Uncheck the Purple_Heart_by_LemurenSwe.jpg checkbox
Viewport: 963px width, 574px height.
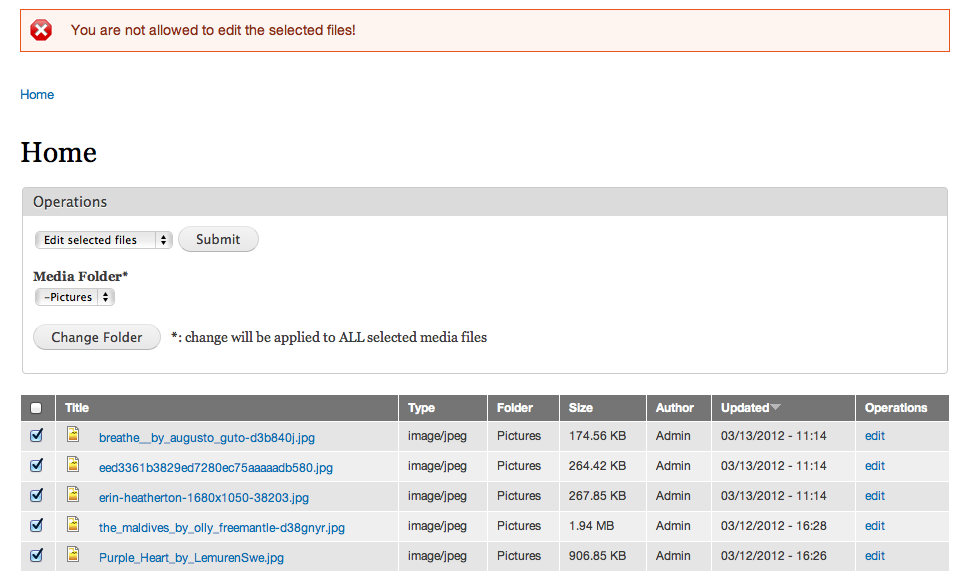click(37, 556)
